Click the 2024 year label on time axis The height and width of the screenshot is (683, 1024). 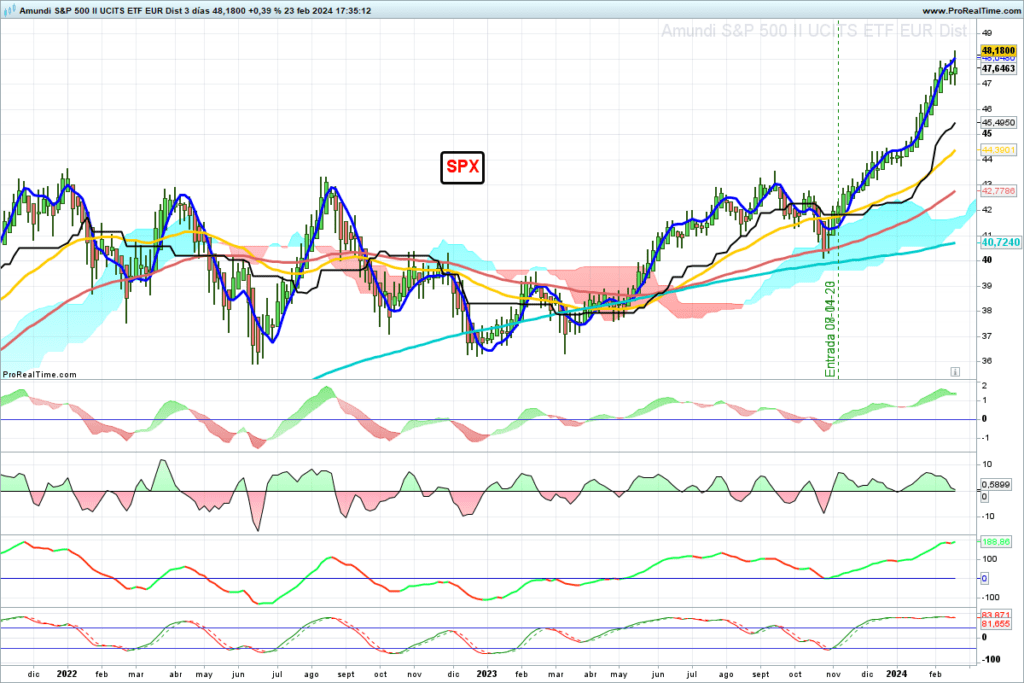tap(896, 674)
